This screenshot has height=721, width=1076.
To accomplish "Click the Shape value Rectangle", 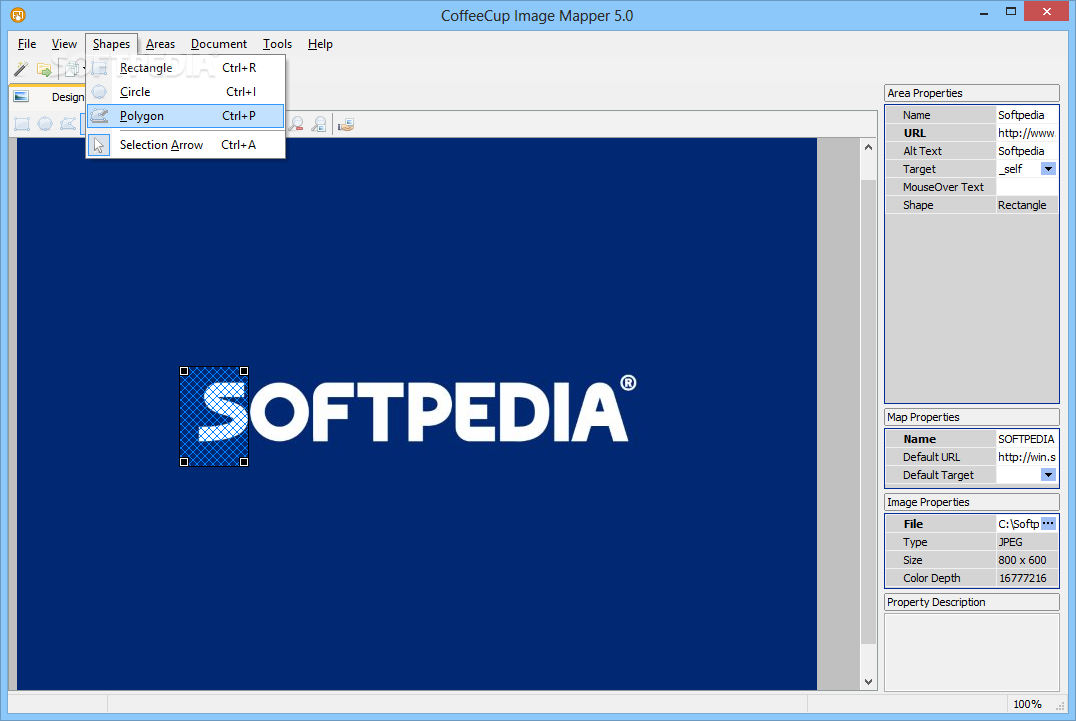I will (x=1027, y=205).
